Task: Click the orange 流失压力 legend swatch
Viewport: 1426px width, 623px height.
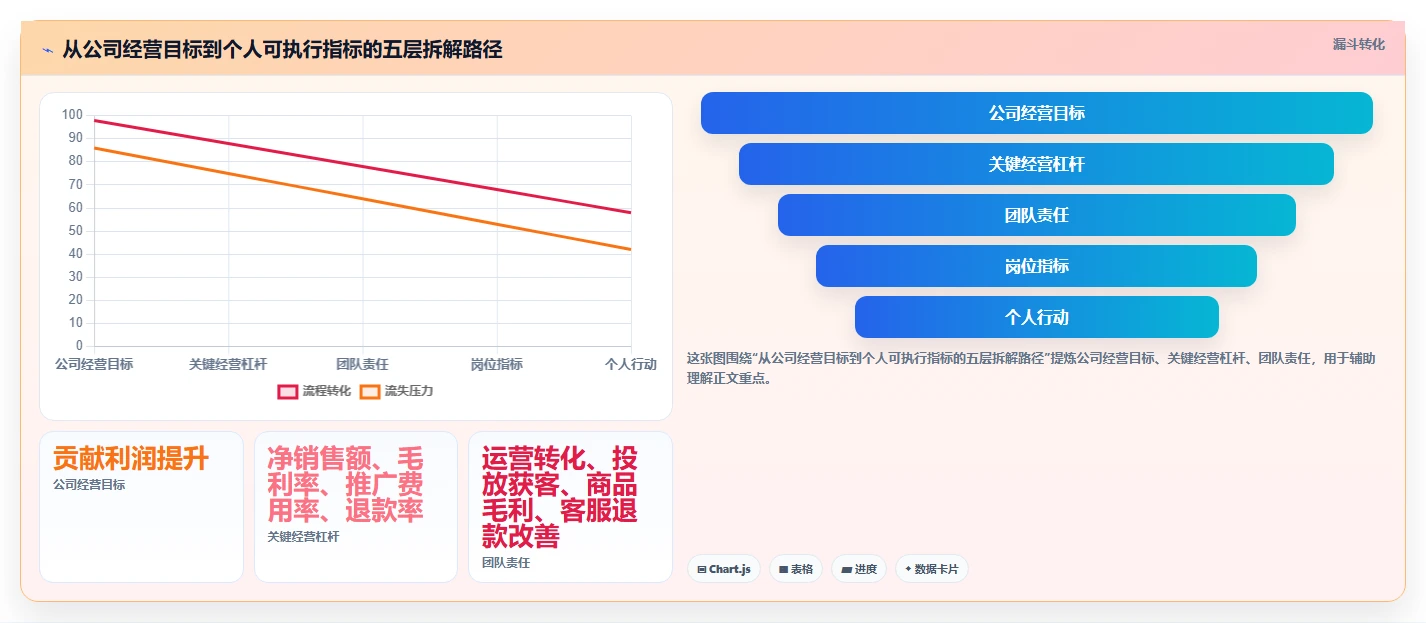Action: click(x=370, y=391)
